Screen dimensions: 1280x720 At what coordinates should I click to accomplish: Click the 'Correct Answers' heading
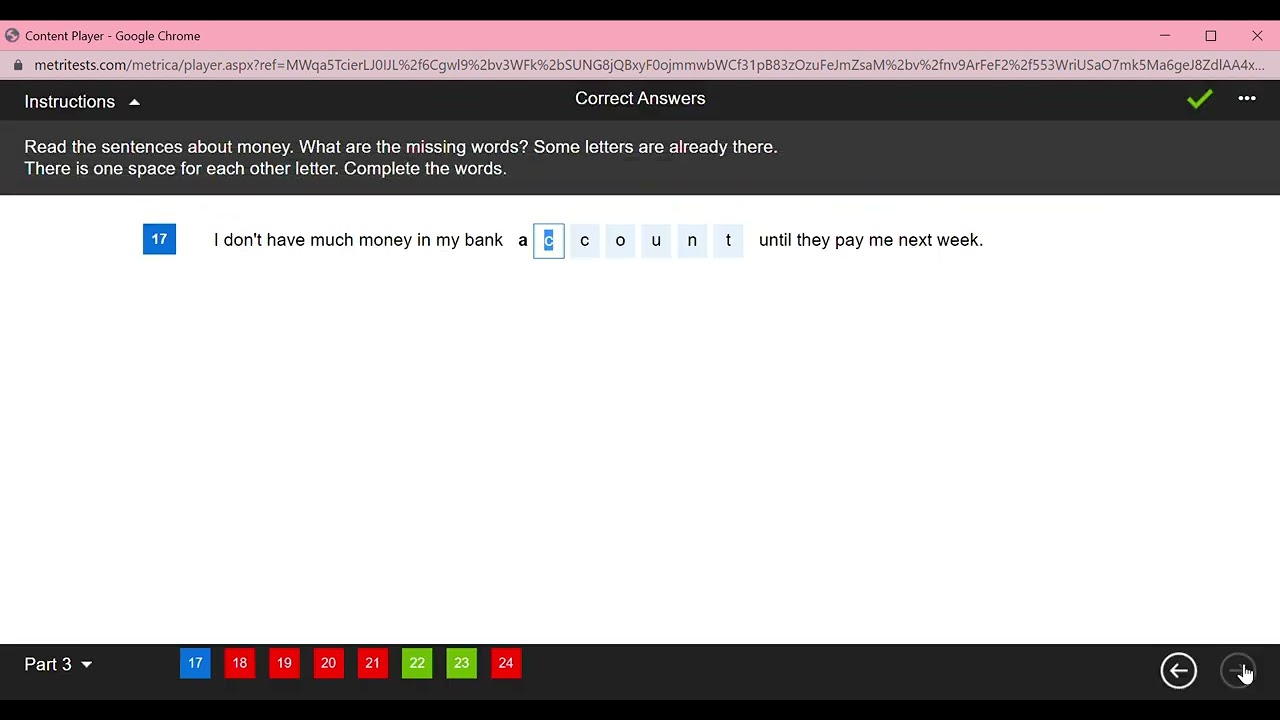(640, 98)
